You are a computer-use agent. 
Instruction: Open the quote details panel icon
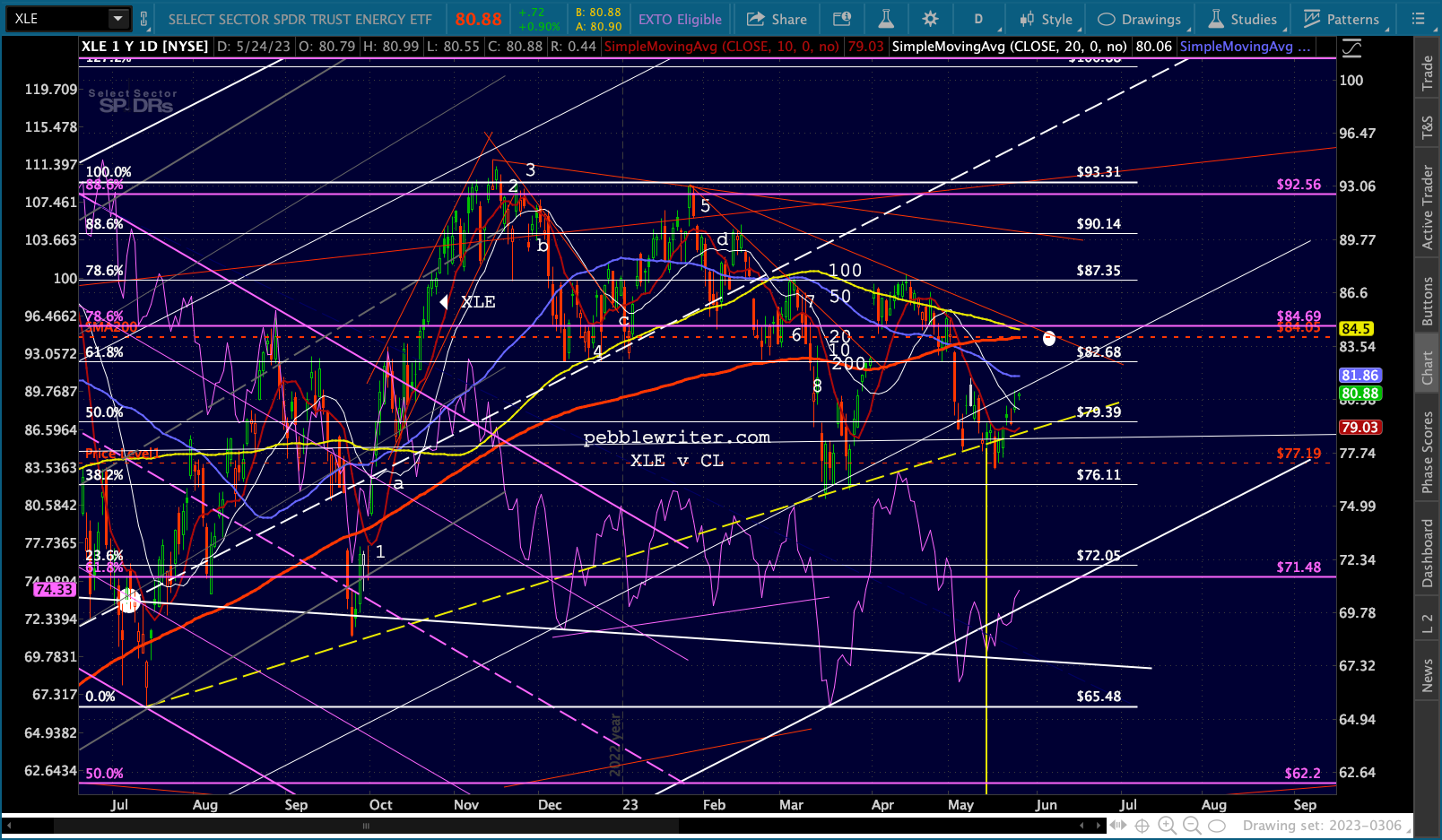(x=841, y=19)
